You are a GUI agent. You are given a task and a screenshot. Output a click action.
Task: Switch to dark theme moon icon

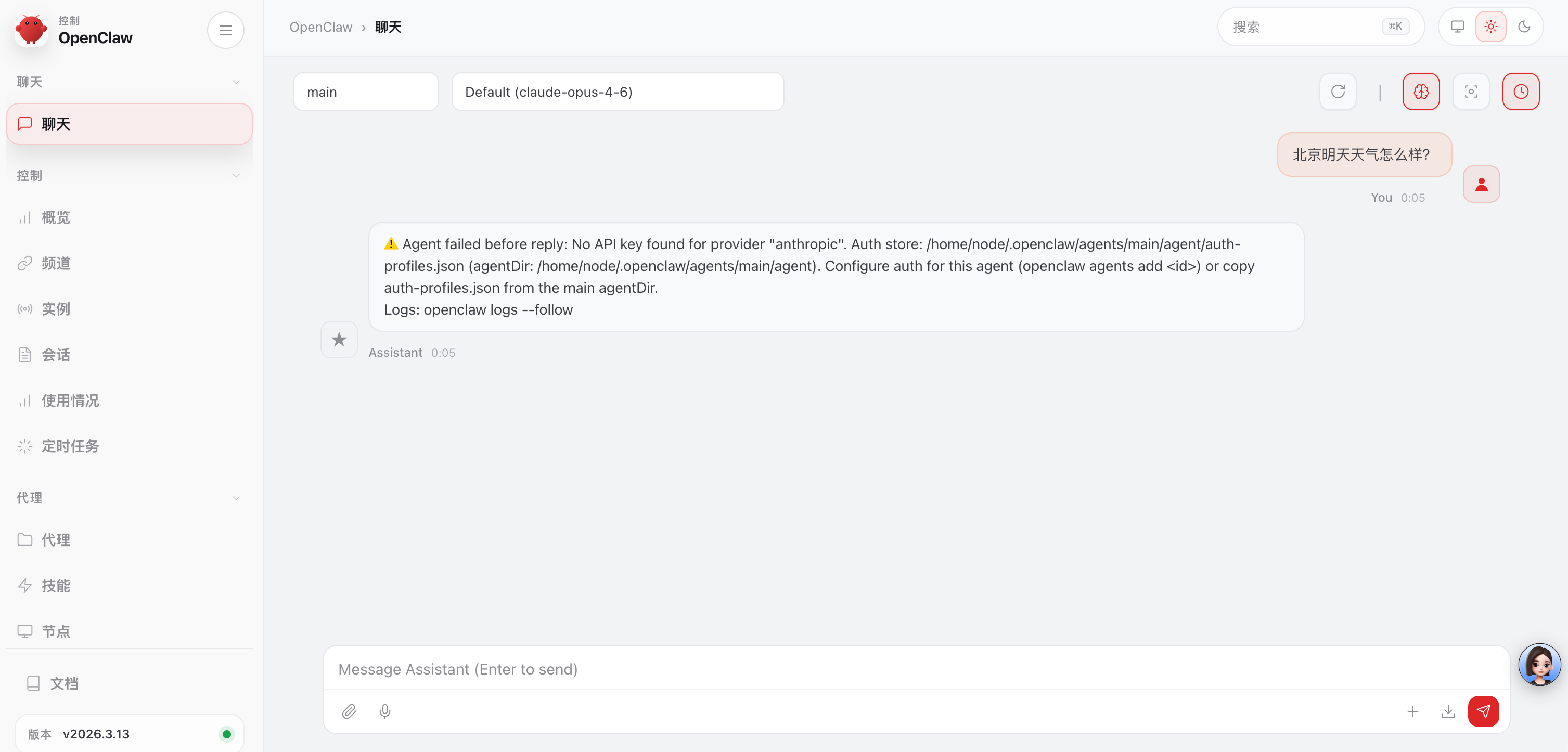click(1524, 27)
